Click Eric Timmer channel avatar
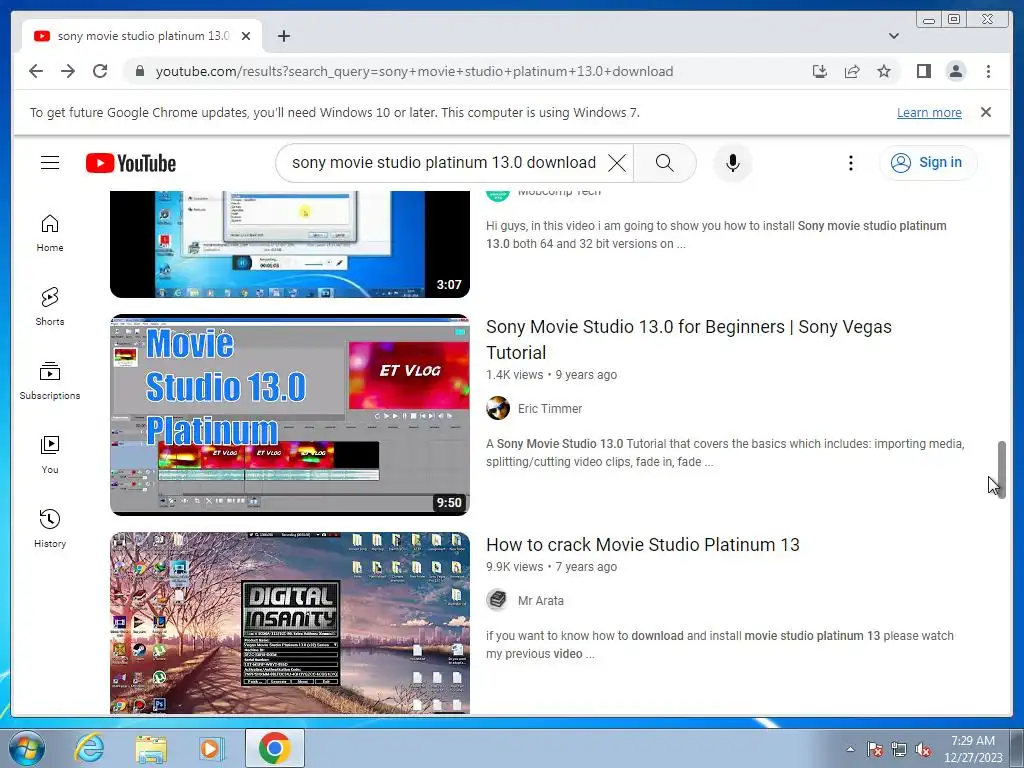Image resolution: width=1024 pixels, height=768 pixels. pos(498,408)
